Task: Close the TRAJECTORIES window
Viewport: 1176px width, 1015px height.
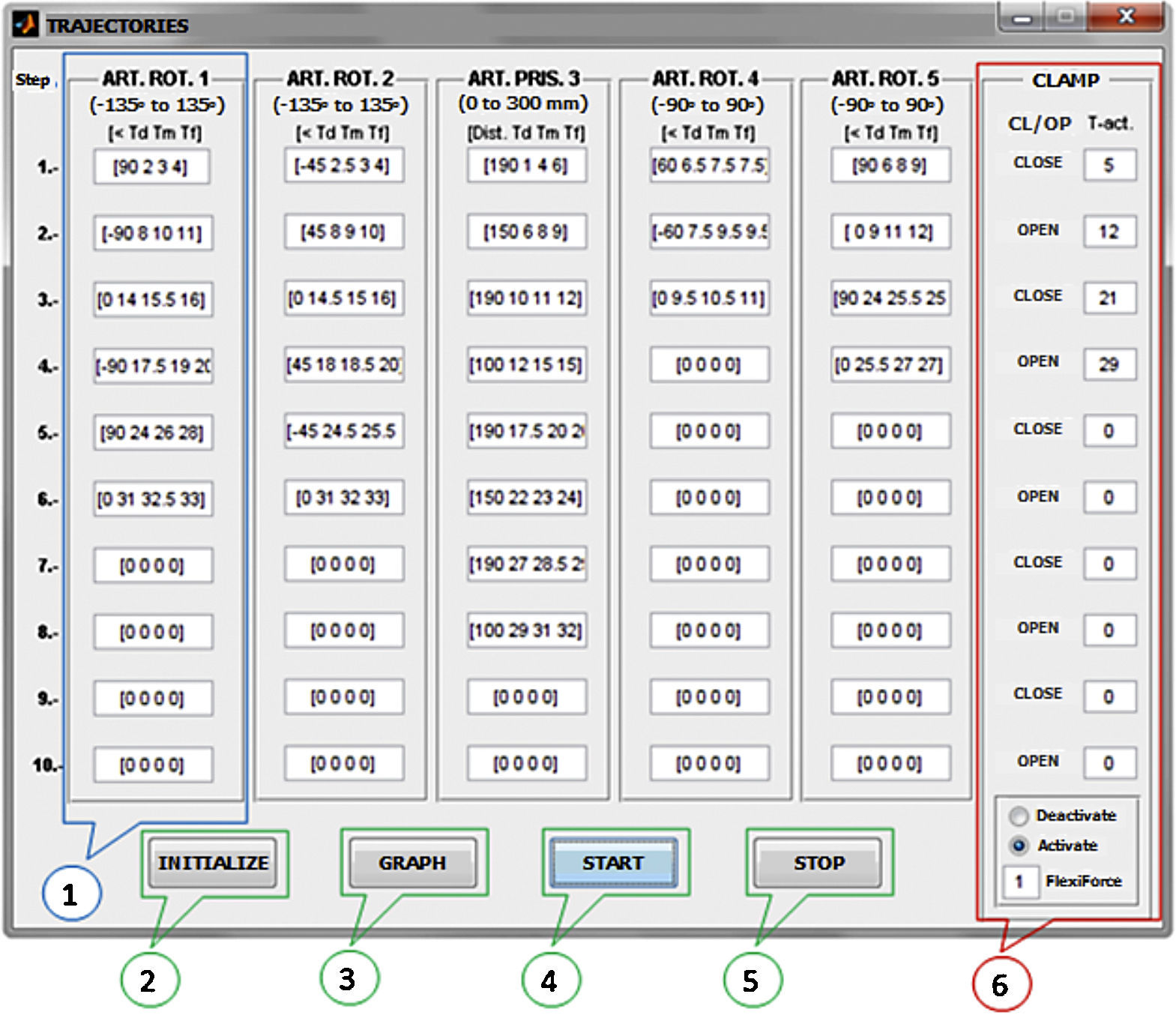Action: (x=1125, y=16)
